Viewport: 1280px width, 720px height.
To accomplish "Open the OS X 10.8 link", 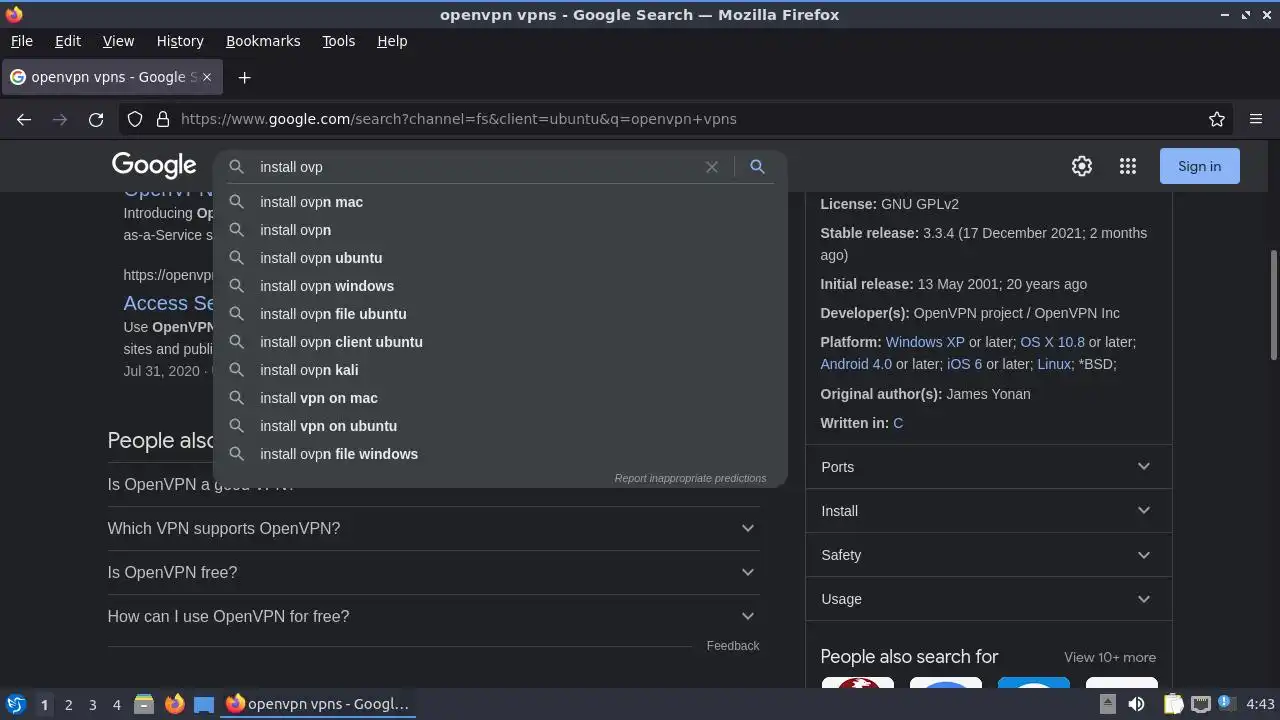I will [x=1052, y=342].
